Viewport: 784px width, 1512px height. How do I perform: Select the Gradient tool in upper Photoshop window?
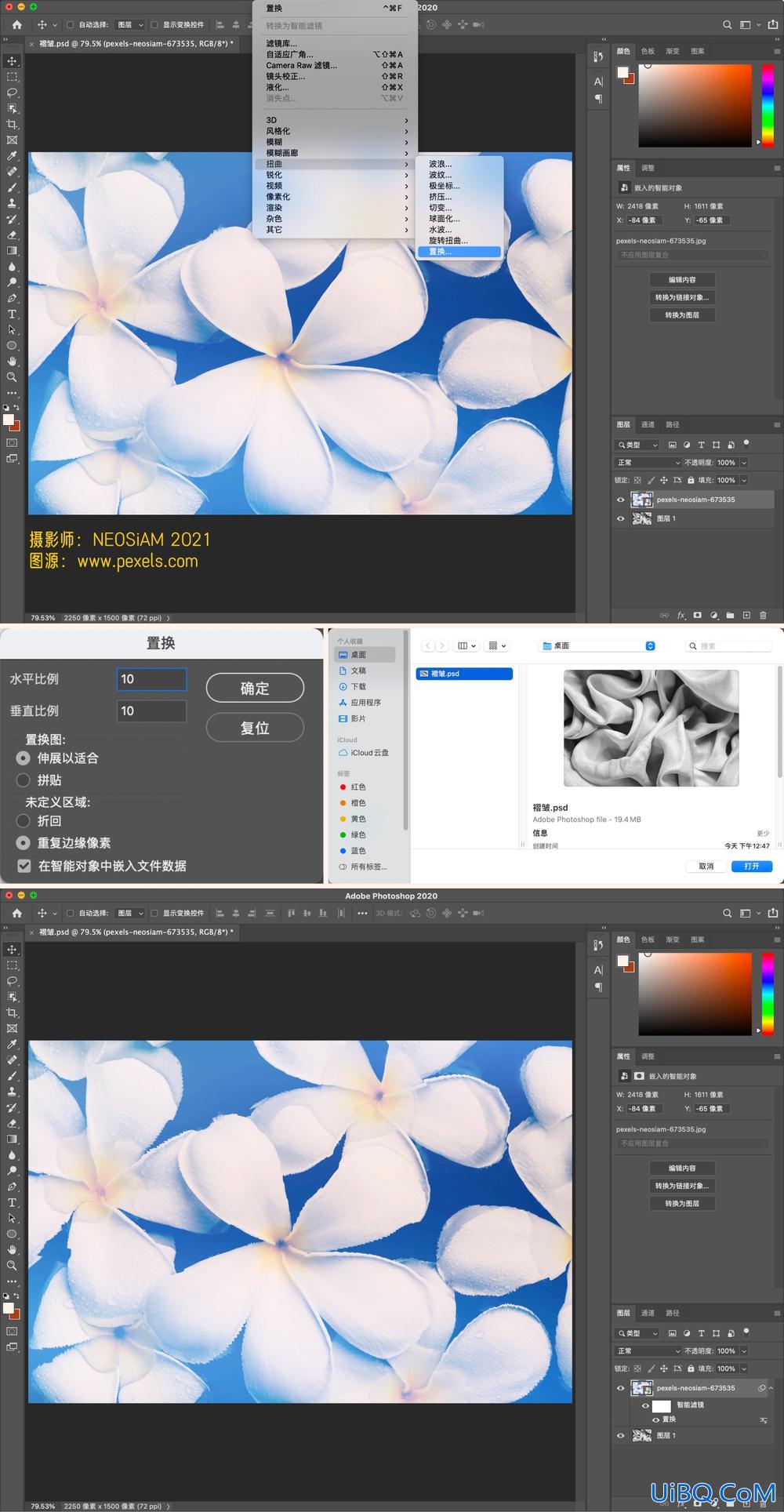click(12, 251)
